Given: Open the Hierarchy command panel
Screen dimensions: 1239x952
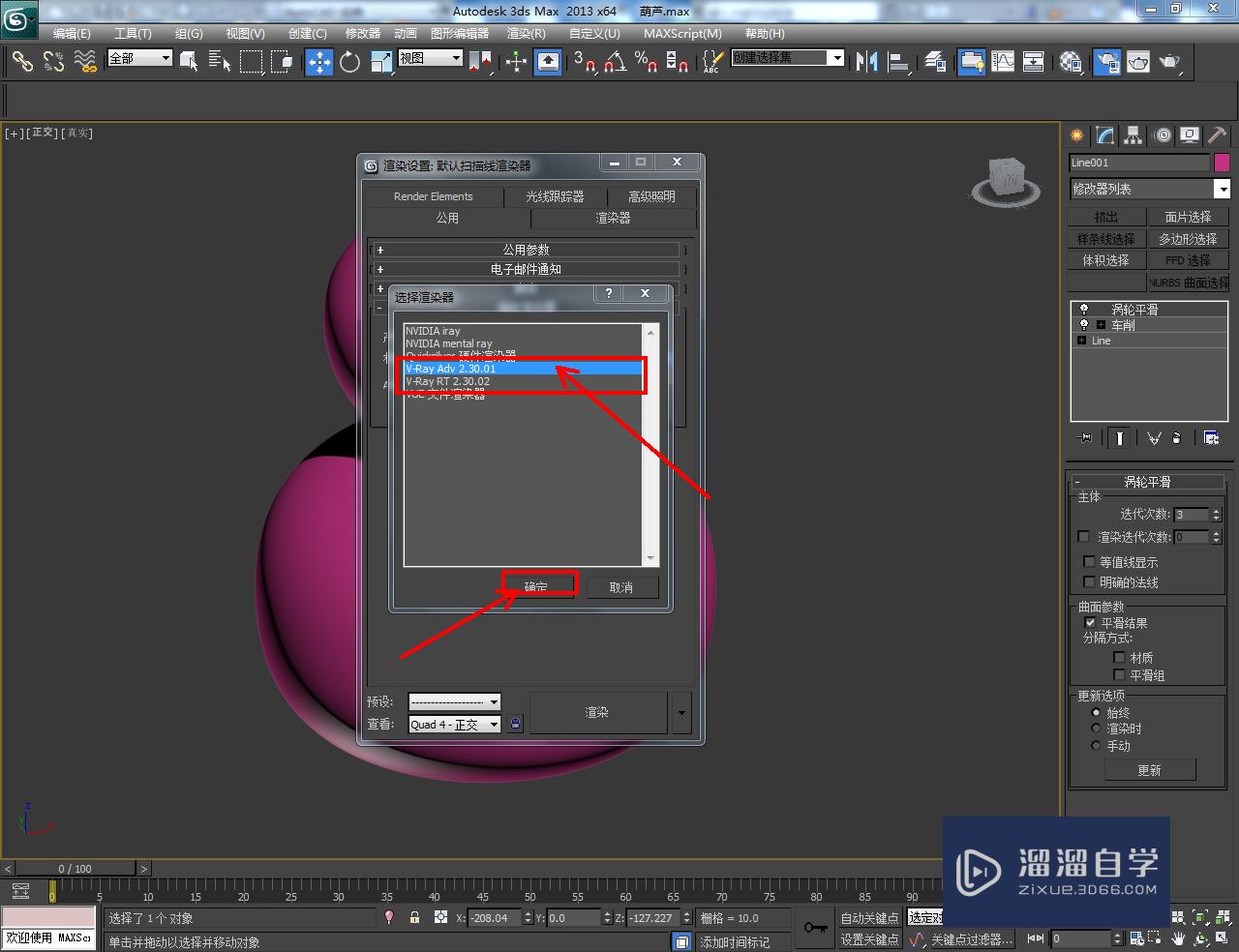Looking at the screenshot, I should pos(1133,135).
